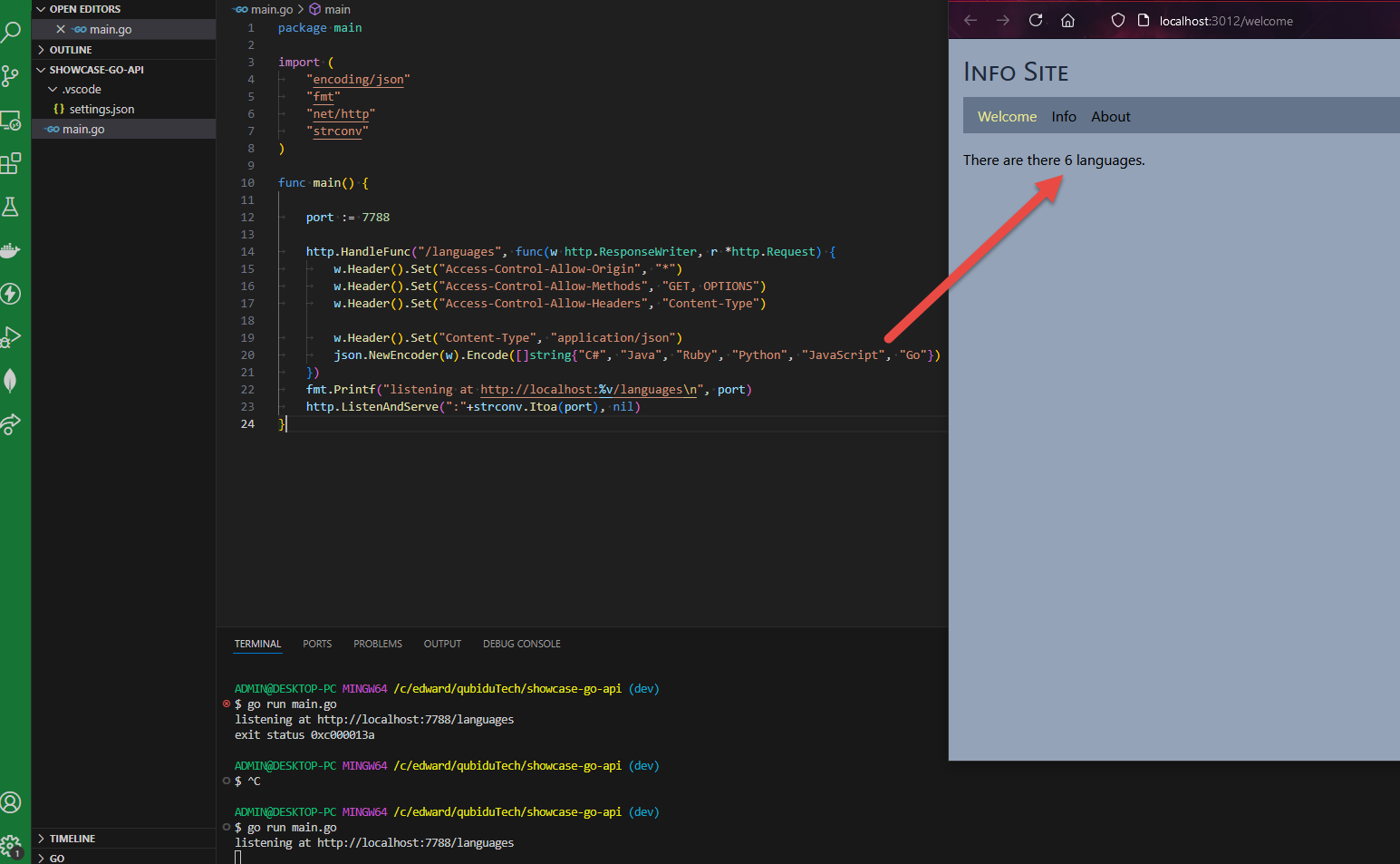Go back in the browser
The image size is (1400, 864).
pyautogui.click(x=970, y=20)
